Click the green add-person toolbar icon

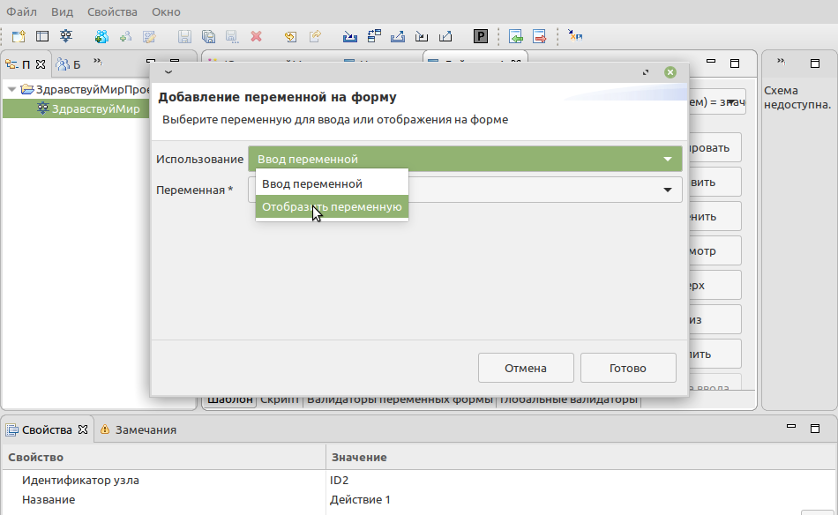point(126,36)
